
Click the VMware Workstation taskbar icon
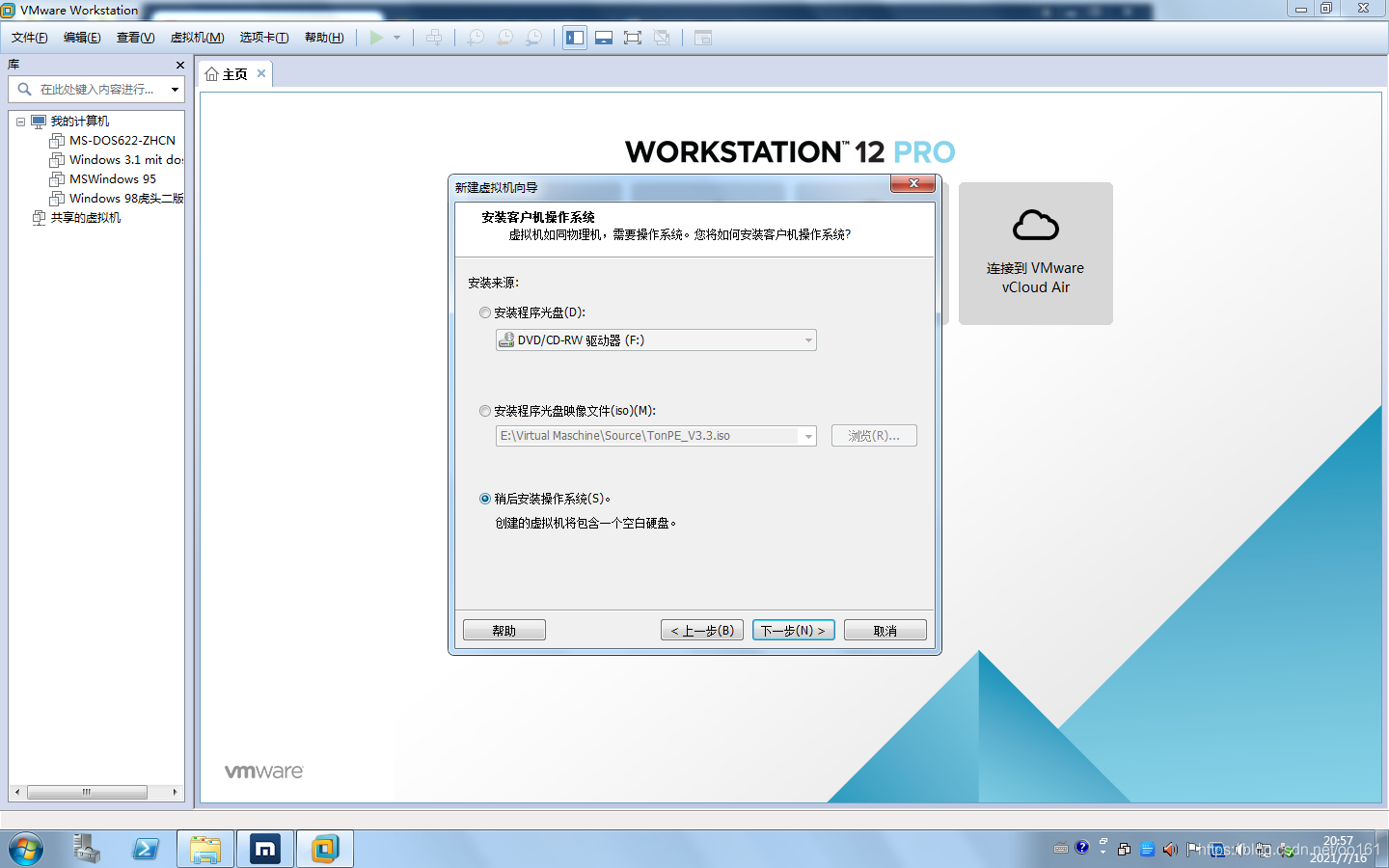point(325,850)
